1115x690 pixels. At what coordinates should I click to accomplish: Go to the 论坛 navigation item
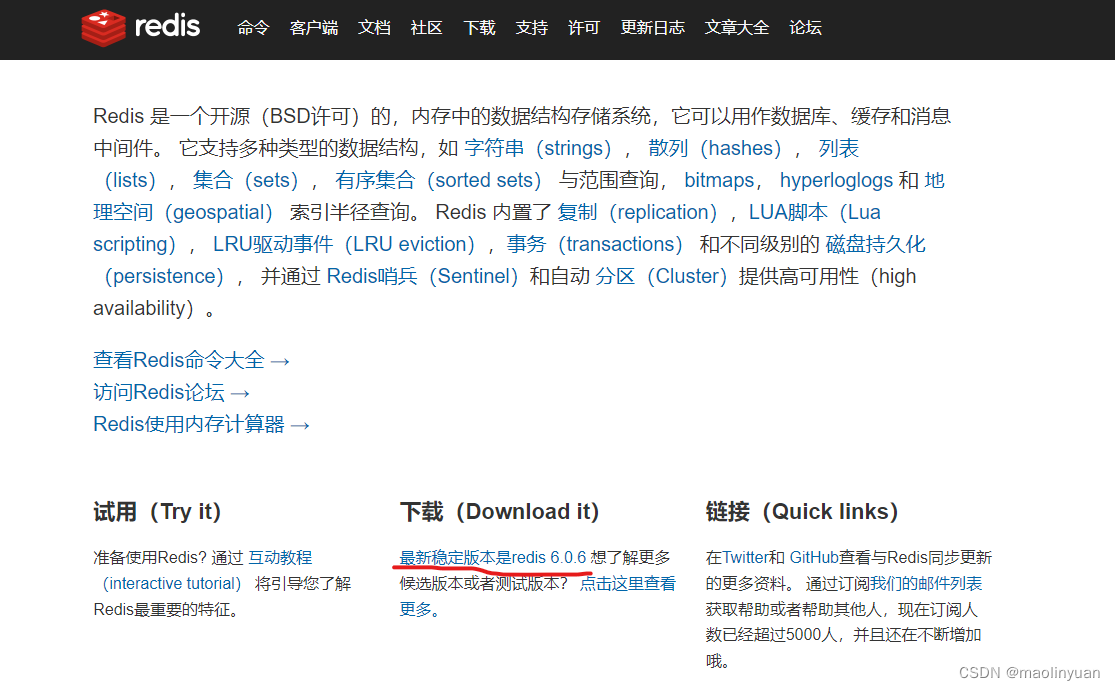(805, 28)
